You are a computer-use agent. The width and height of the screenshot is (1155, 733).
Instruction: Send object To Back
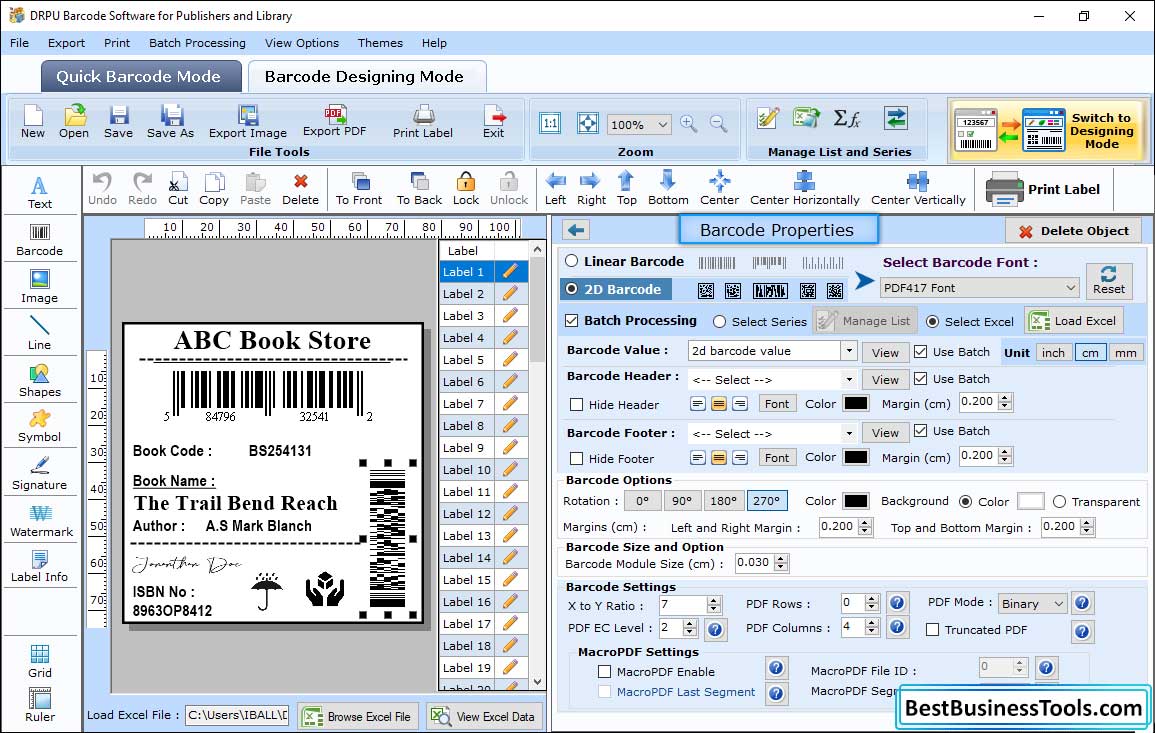pyautogui.click(x=419, y=189)
